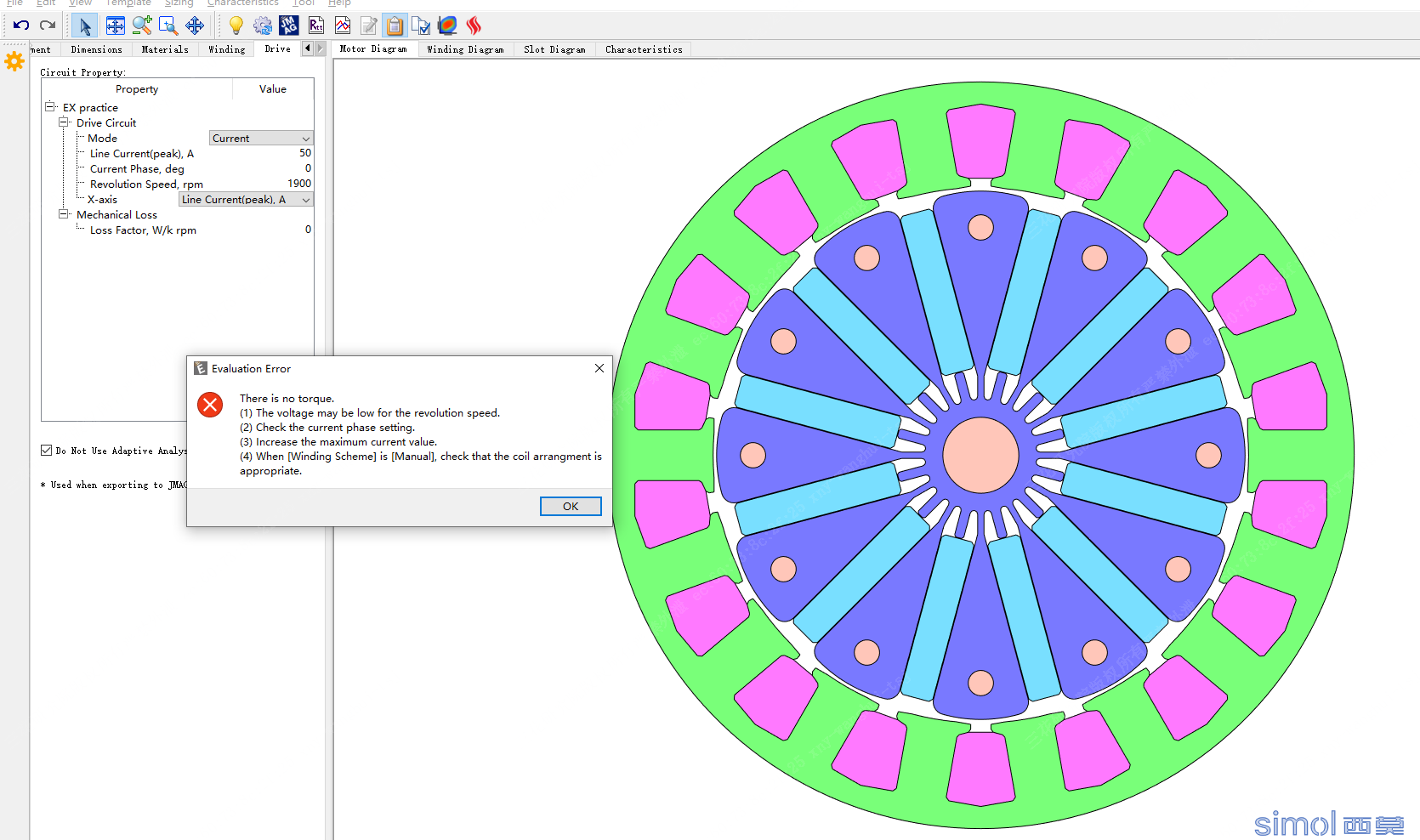Screen dimensions: 1420x840
Task: Click the Property column header
Action: point(137,88)
